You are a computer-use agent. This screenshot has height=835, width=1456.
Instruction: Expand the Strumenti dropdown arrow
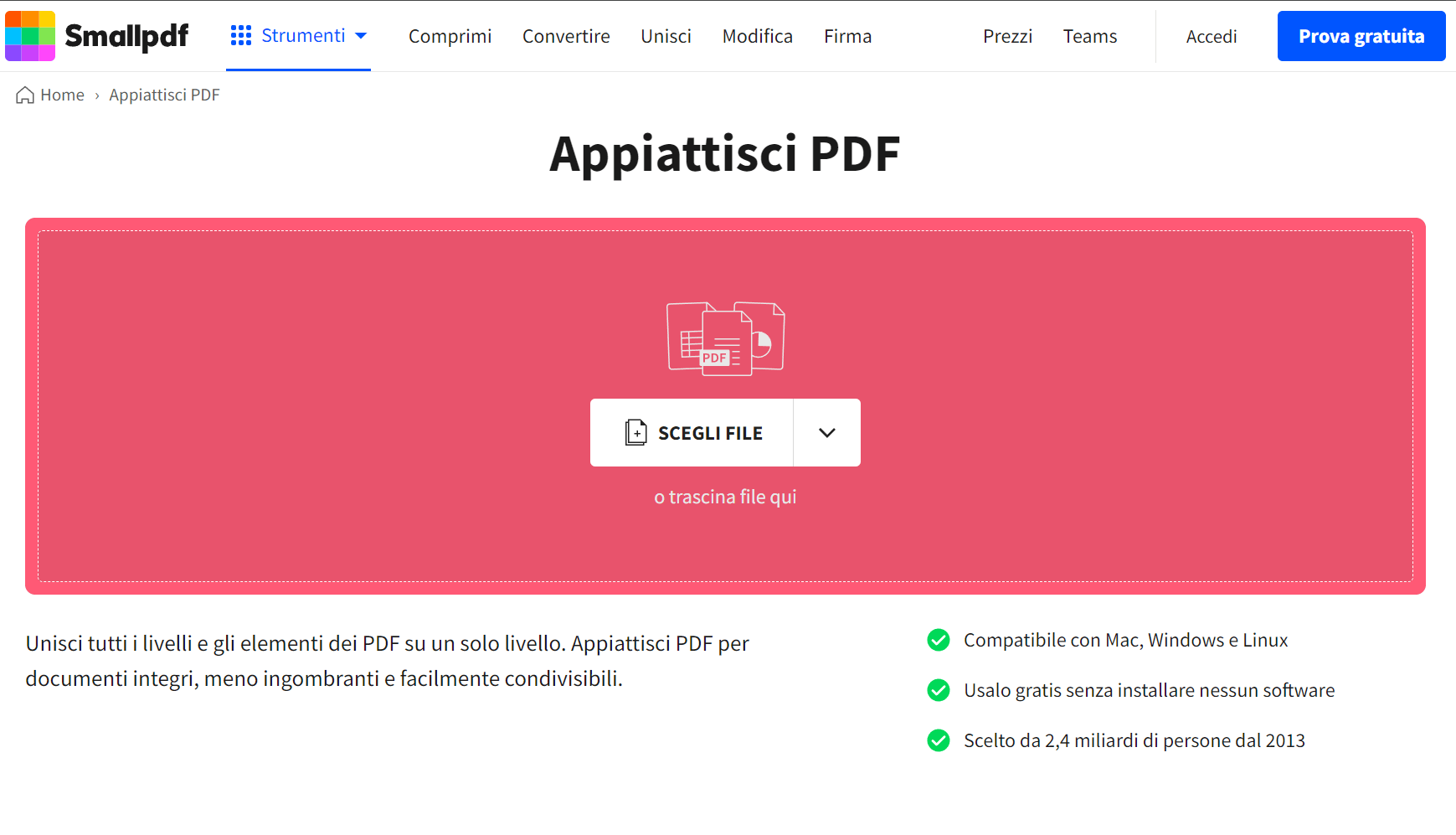[x=361, y=36]
